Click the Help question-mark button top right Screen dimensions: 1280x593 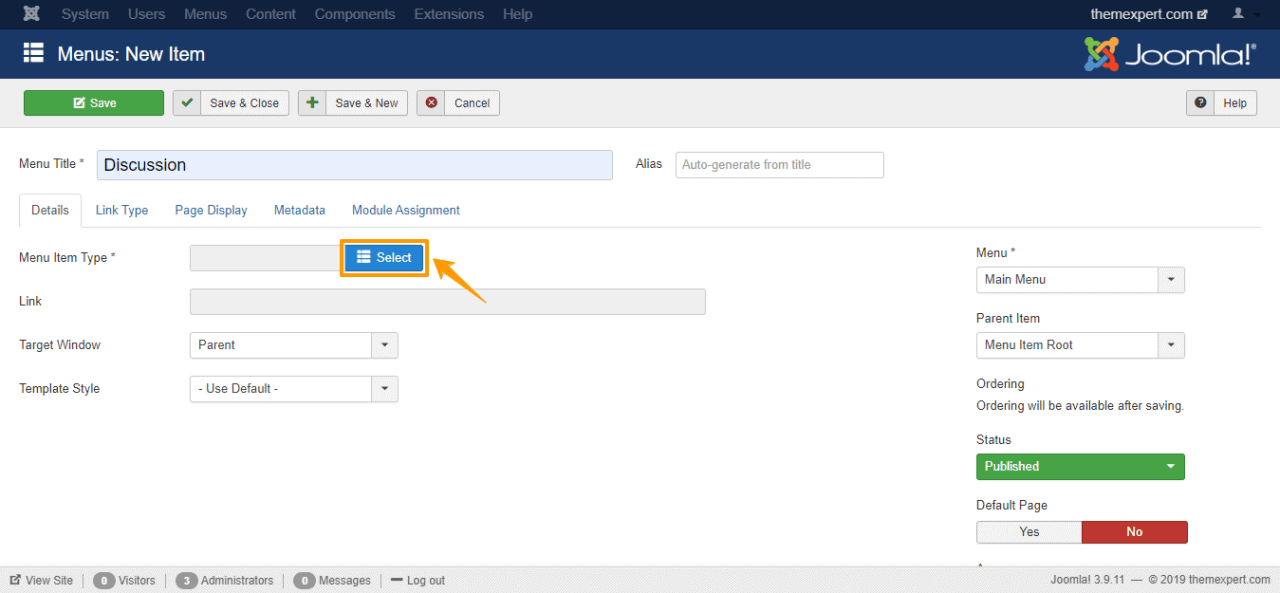click(x=1200, y=102)
